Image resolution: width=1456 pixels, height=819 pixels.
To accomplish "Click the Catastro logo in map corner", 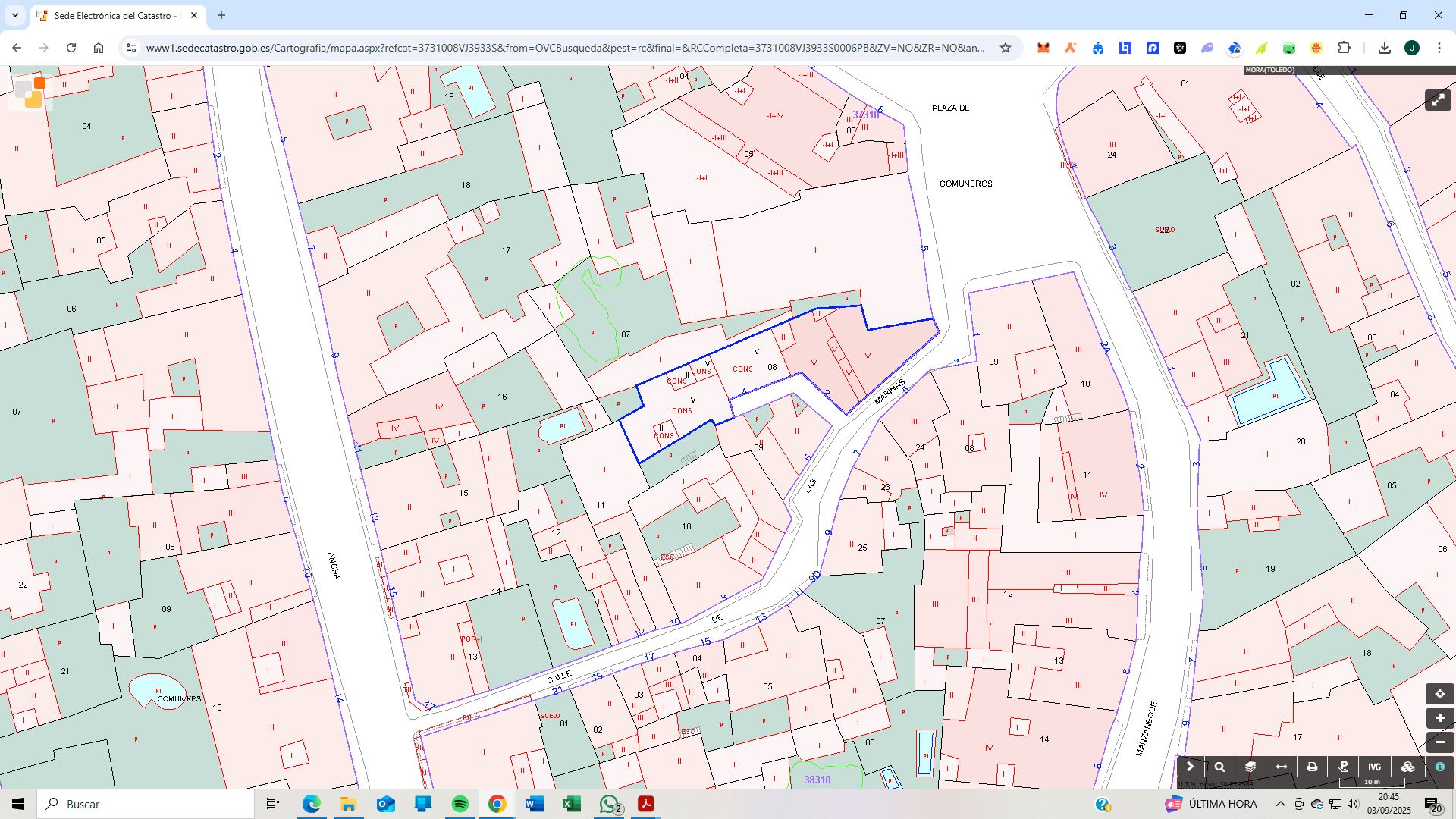I will [x=30, y=93].
